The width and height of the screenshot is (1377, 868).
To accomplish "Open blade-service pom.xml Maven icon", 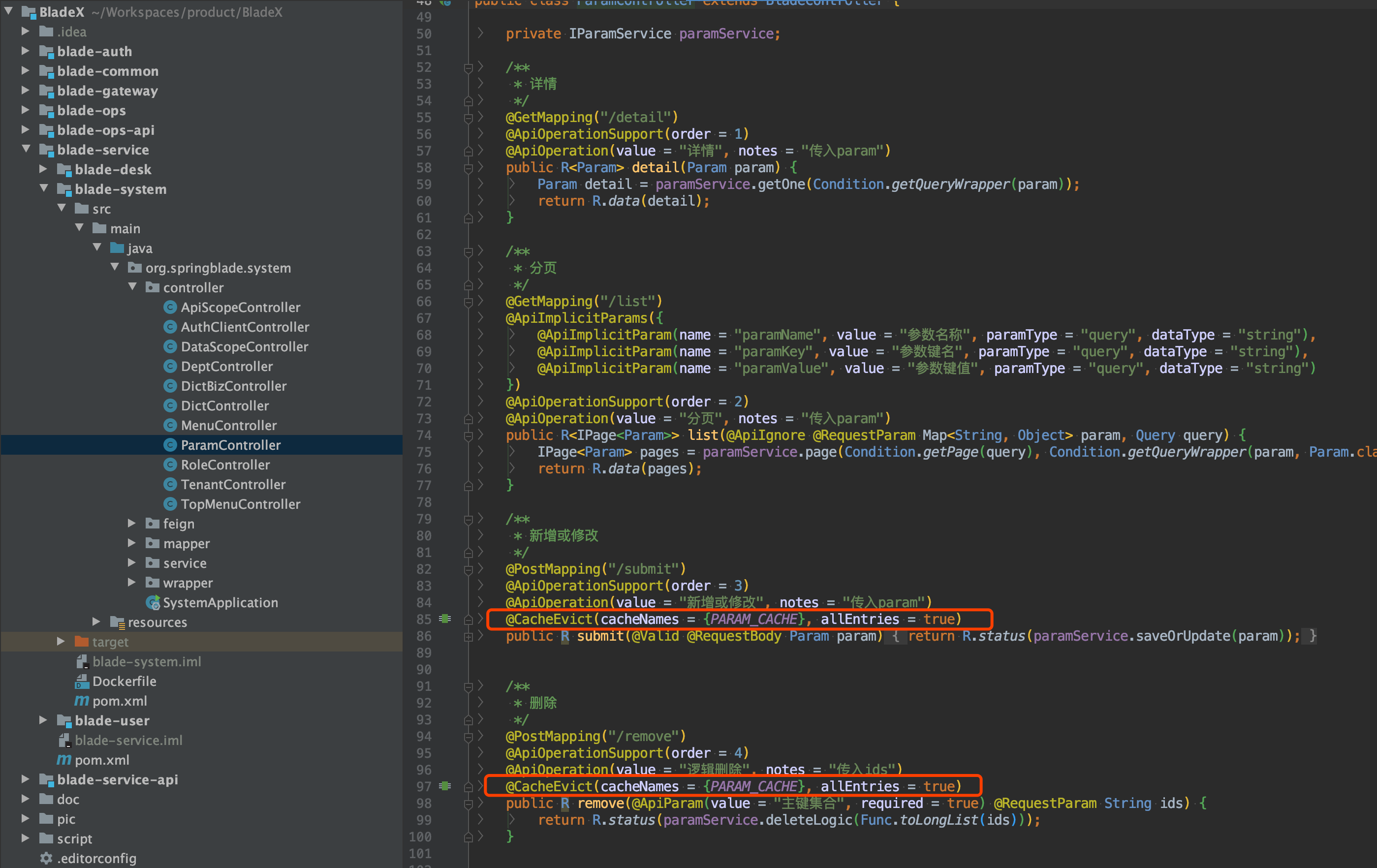I will [x=64, y=760].
